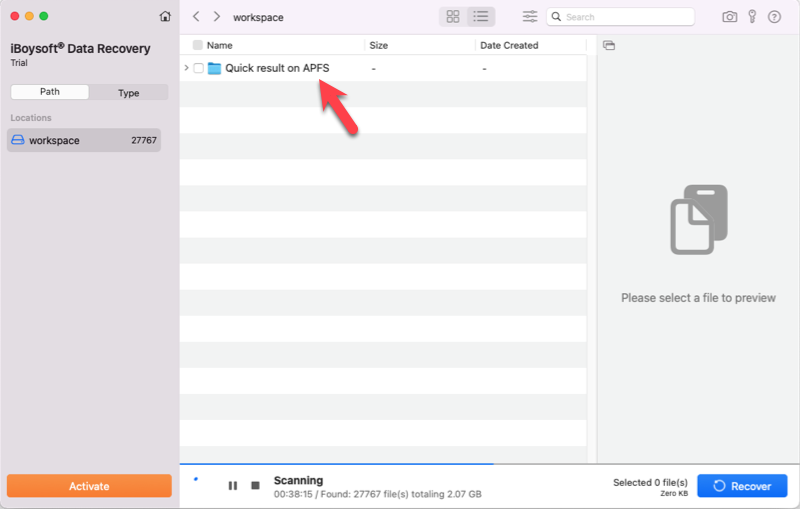Click the workspace drive icon in Locations
The width and height of the screenshot is (800, 509).
(18, 140)
